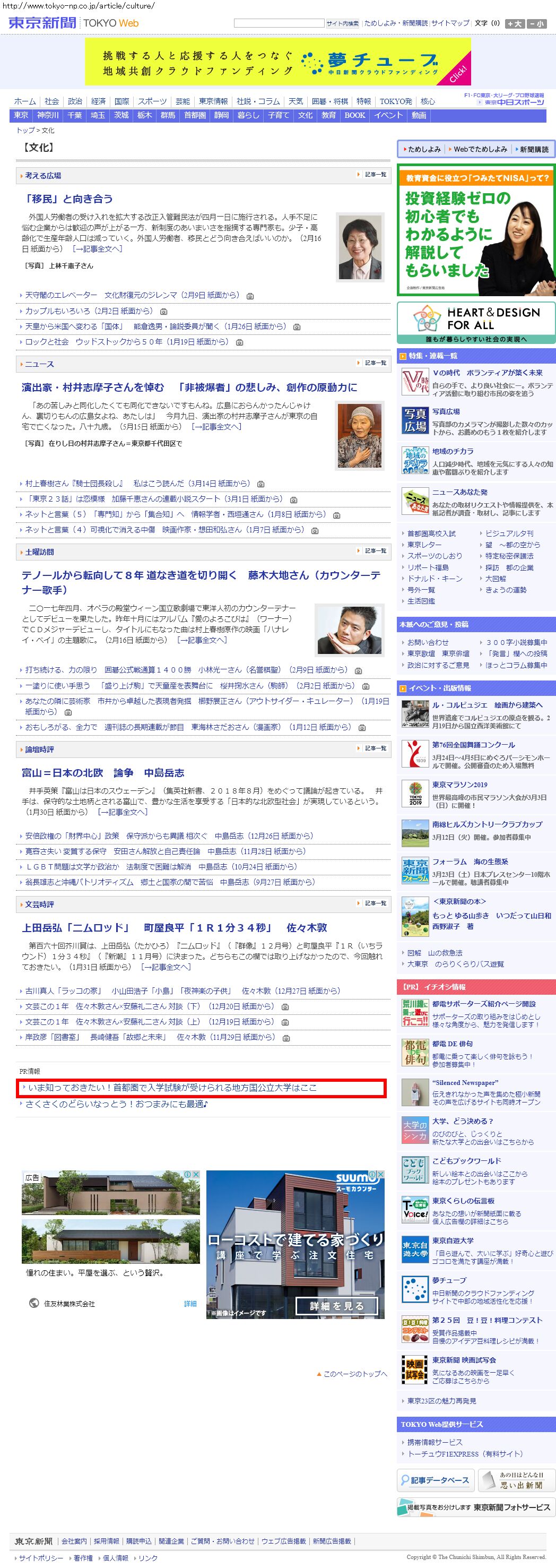Click camera icon beside カップルもいろいろ article

coord(163,312)
